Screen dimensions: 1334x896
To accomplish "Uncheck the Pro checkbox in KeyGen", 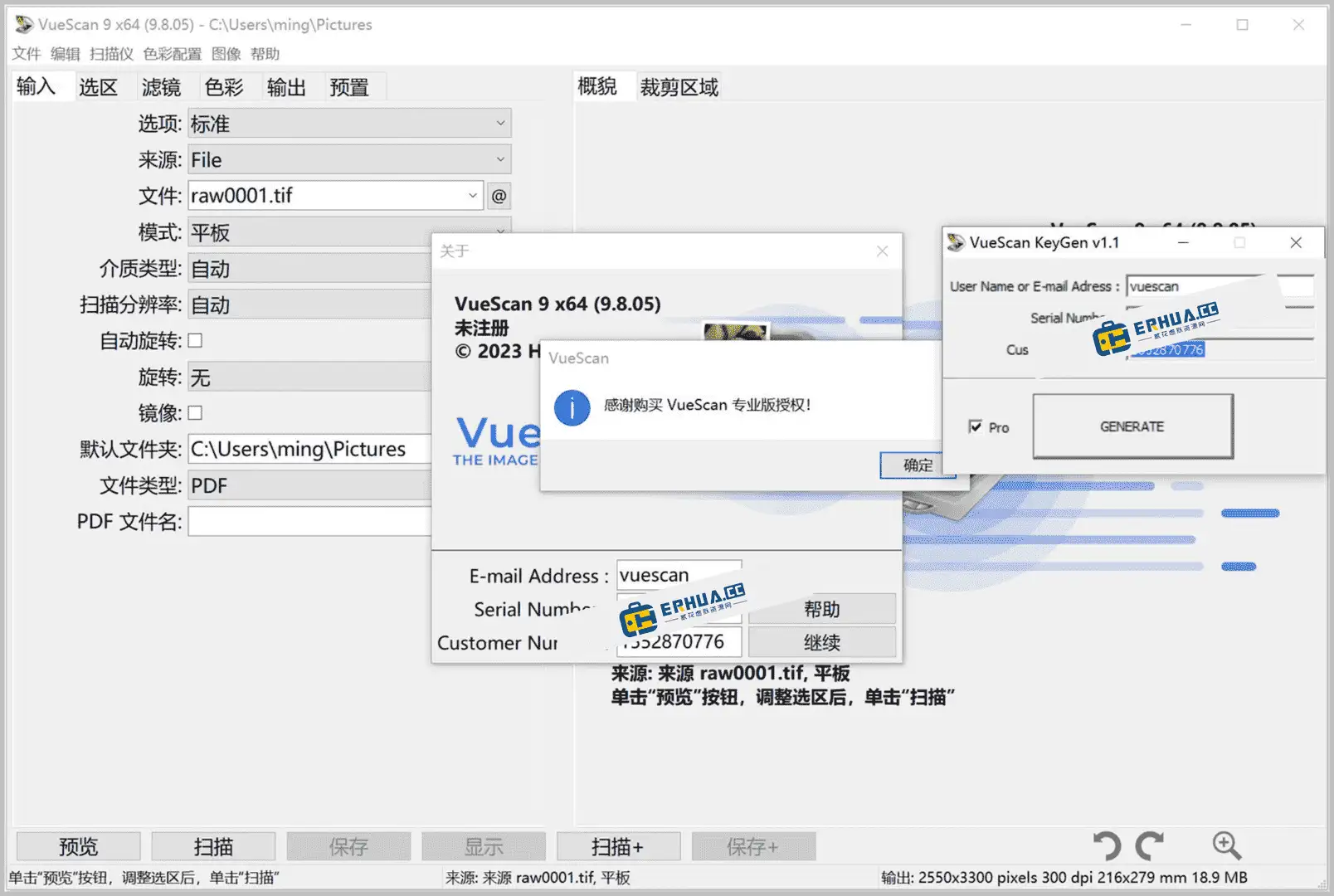I will point(976,426).
